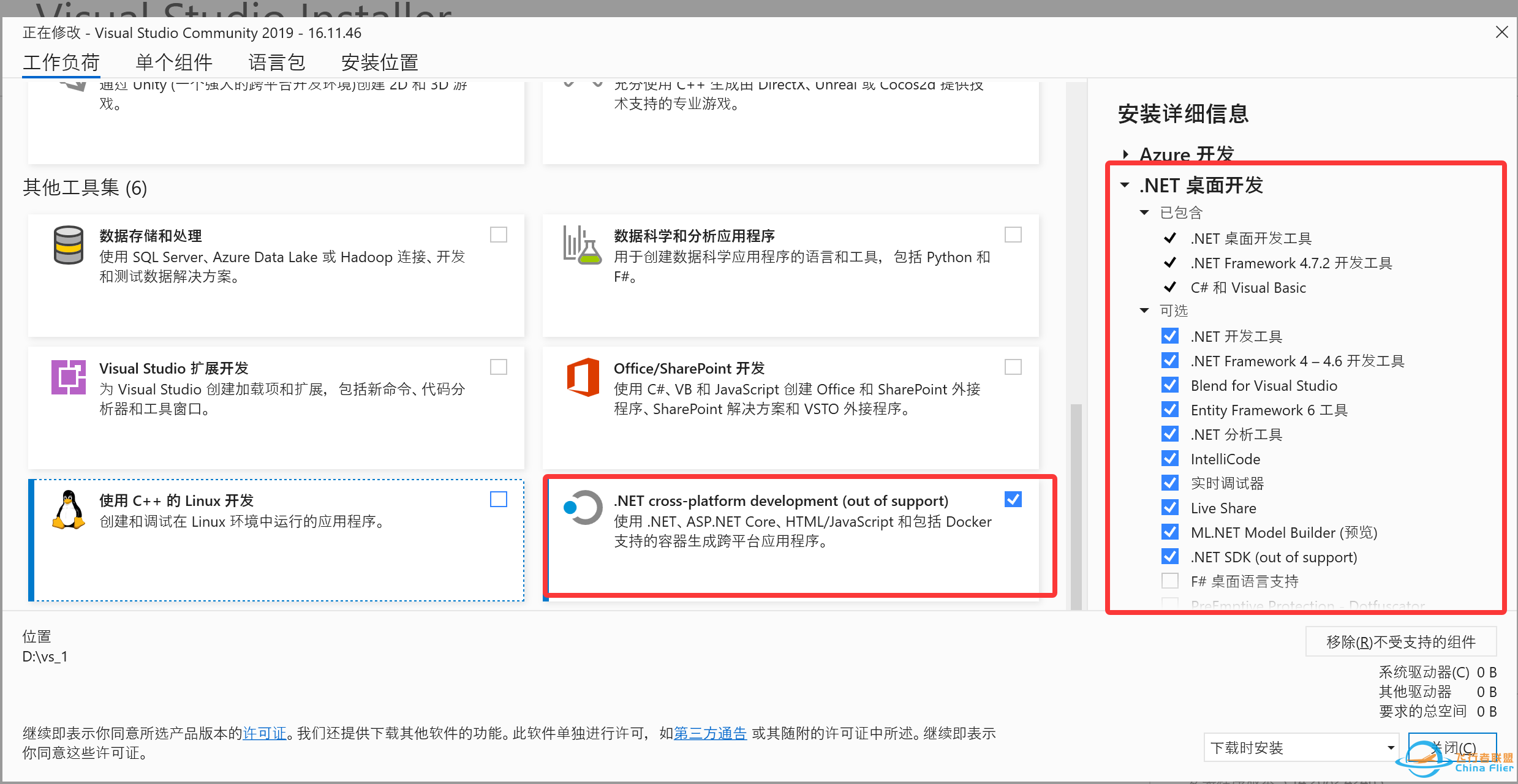Collapse the 已包含 group
This screenshot has width=1518, height=784.
pos(1144,213)
